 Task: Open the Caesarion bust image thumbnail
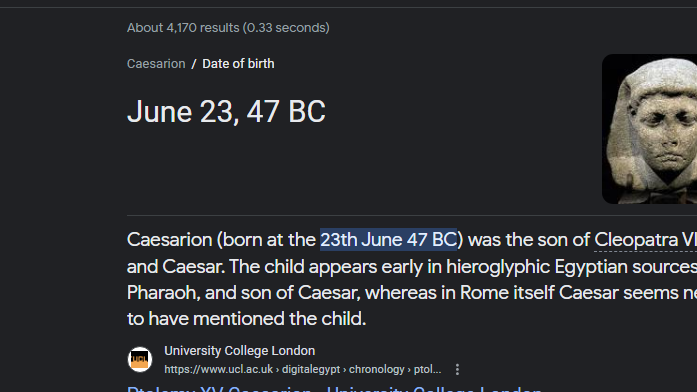click(649, 129)
